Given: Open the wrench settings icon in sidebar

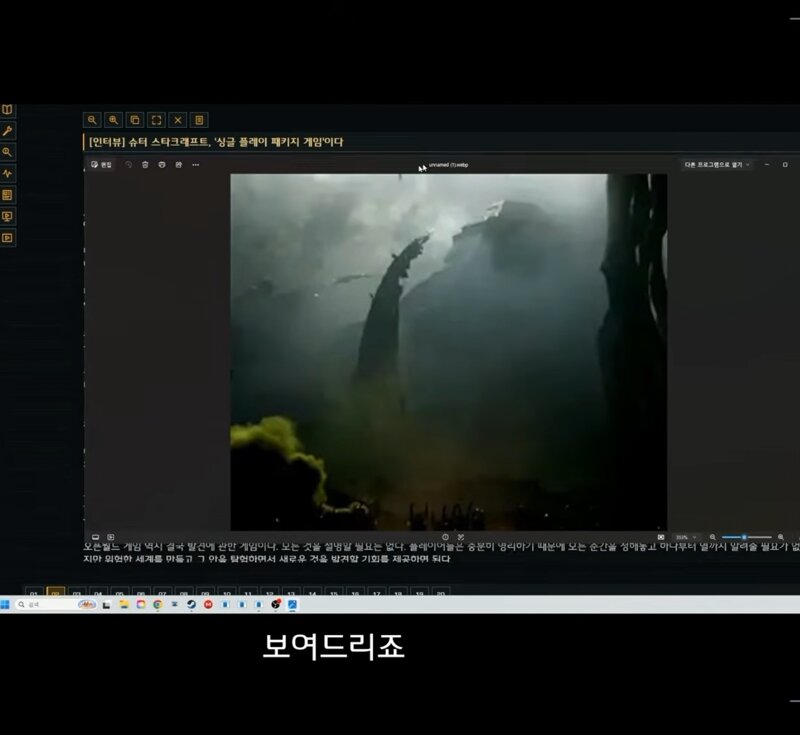Looking at the screenshot, I should (x=7, y=131).
